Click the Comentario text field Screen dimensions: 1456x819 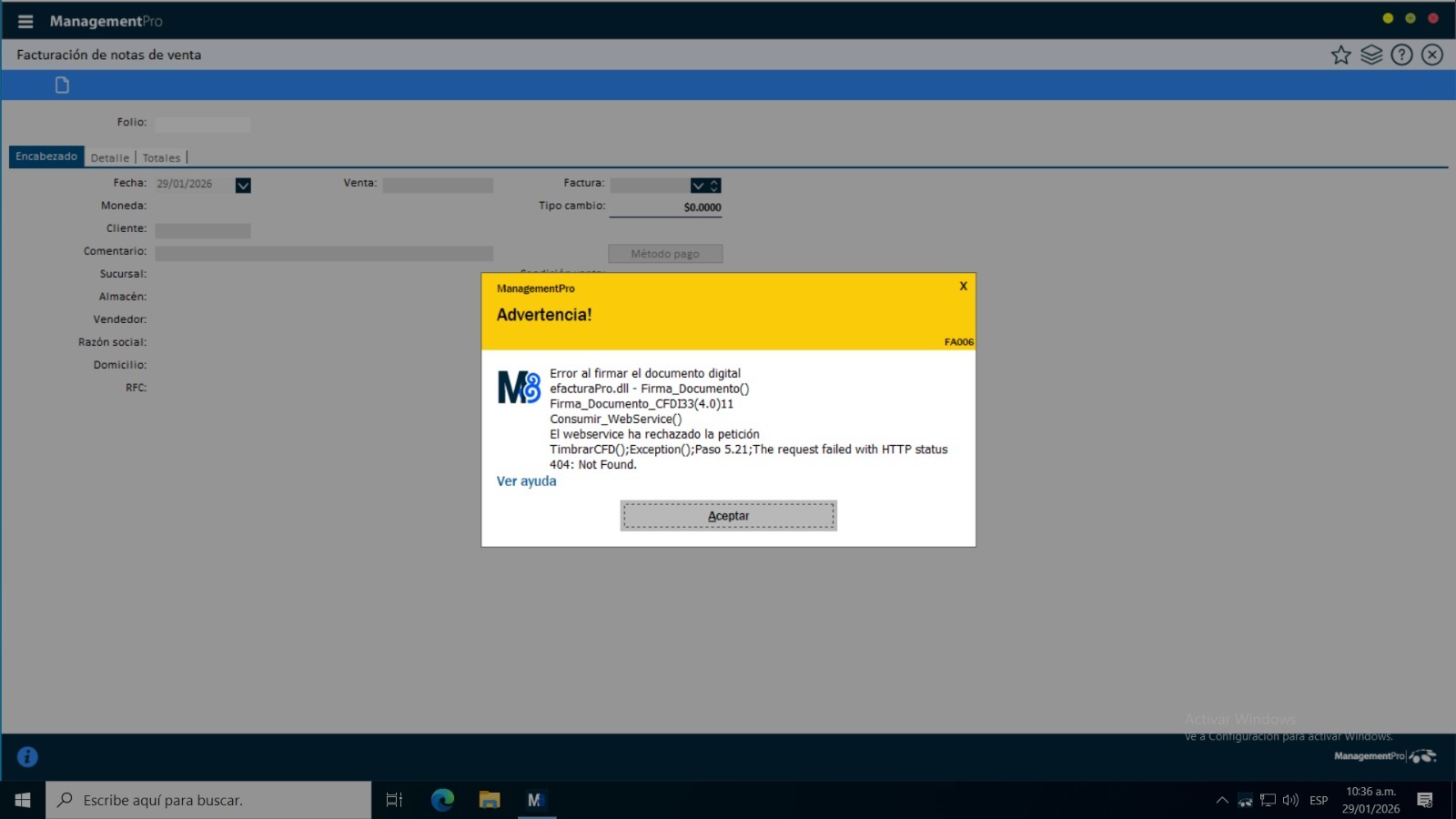tap(324, 253)
